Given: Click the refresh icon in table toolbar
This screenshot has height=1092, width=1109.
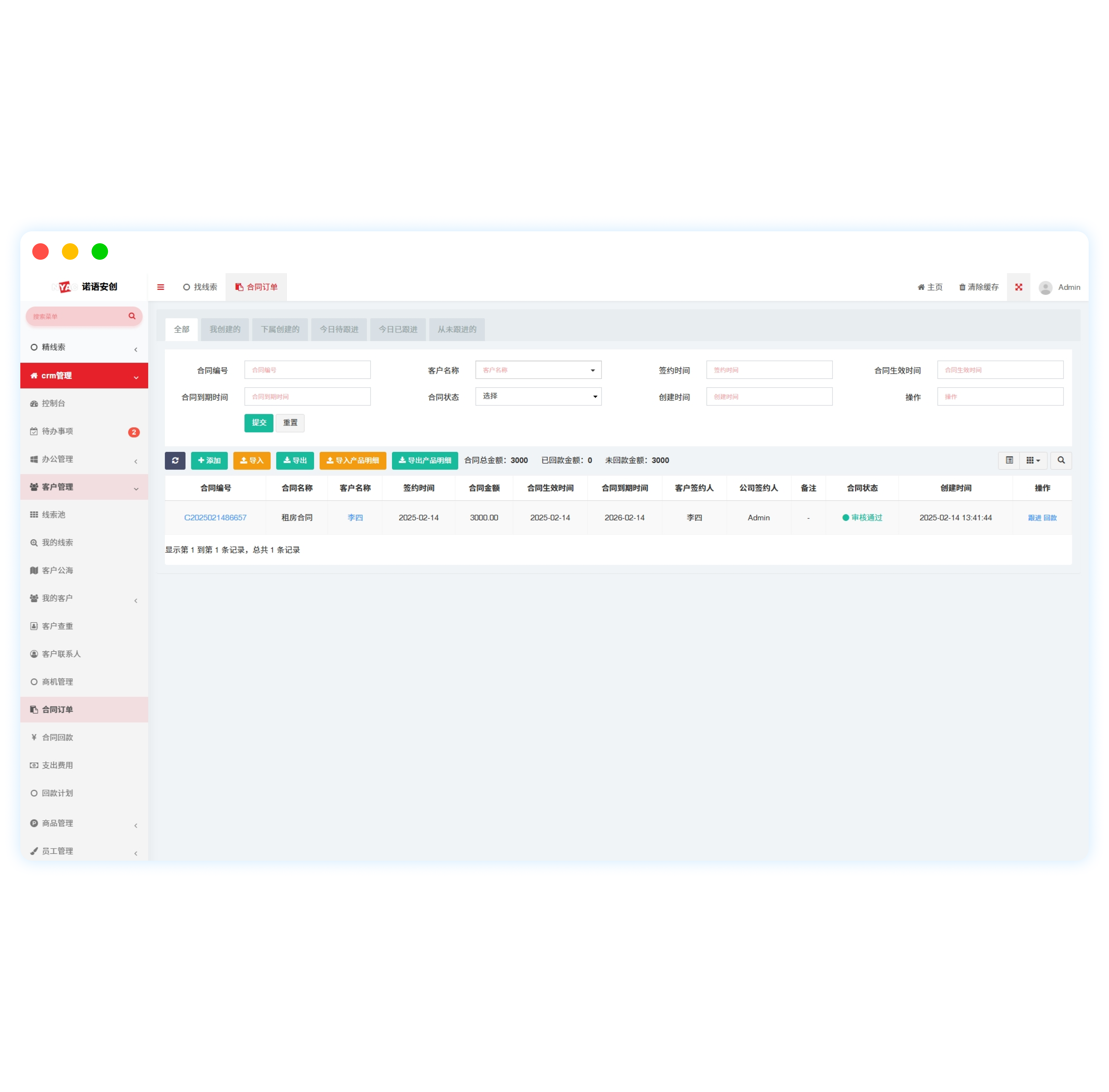Looking at the screenshot, I should (x=175, y=460).
